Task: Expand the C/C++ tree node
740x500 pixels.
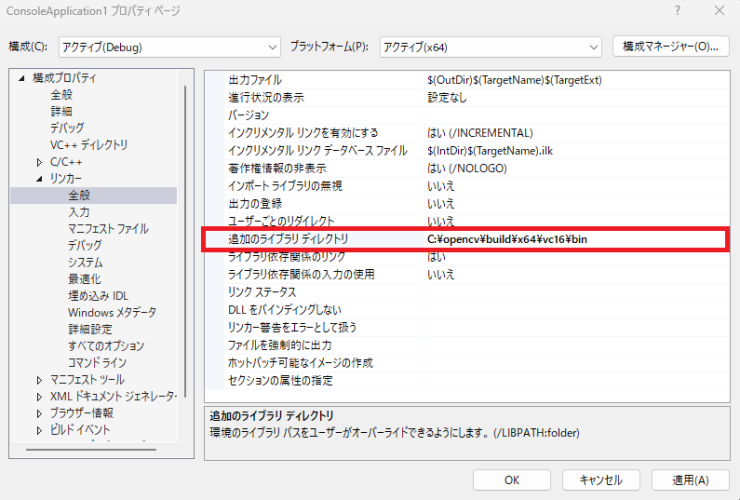Action: (40, 162)
